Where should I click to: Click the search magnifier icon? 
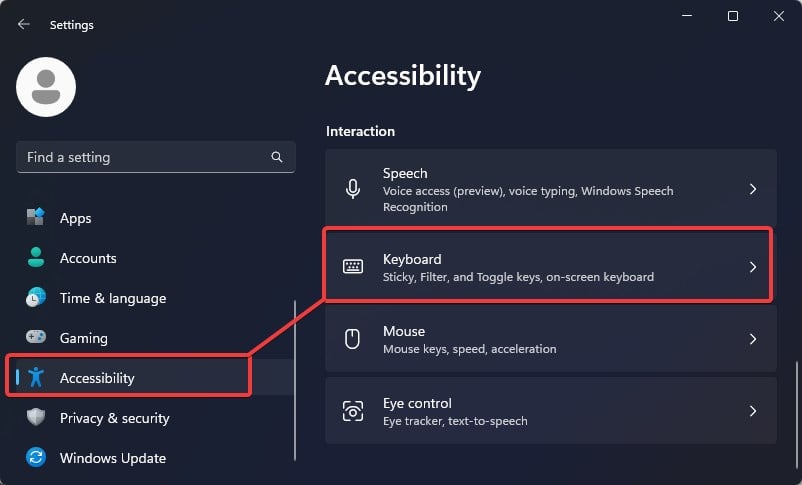pyautogui.click(x=277, y=157)
